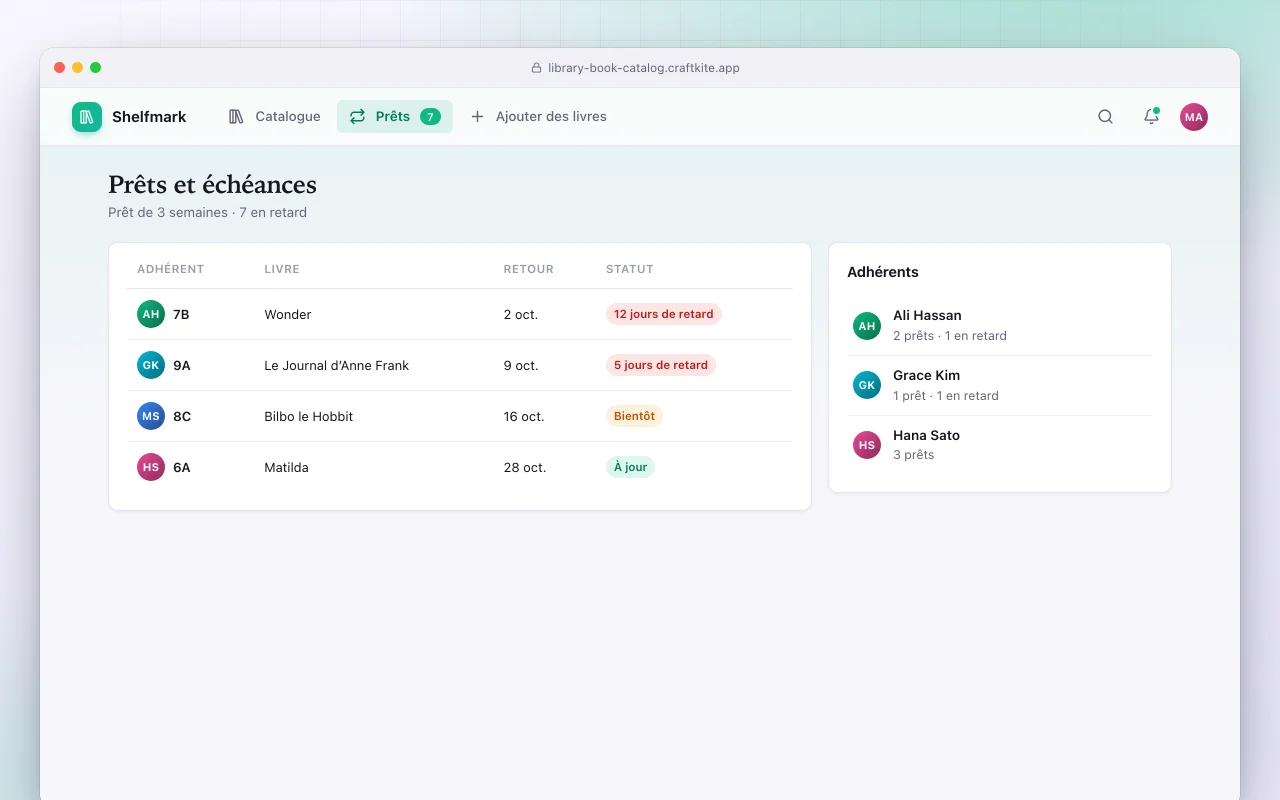This screenshot has width=1280, height=800.
Task: Click the À jour status badge
Action: (x=630, y=467)
